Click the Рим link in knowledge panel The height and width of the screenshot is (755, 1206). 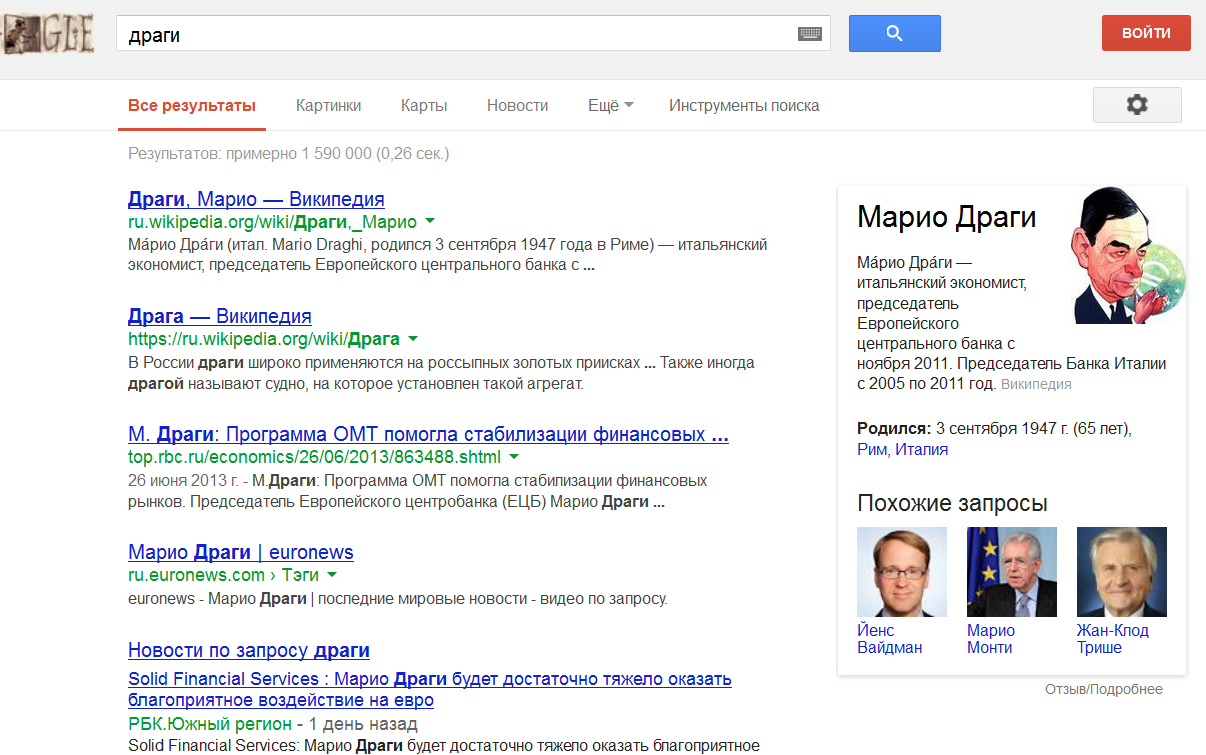click(x=872, y=450)
